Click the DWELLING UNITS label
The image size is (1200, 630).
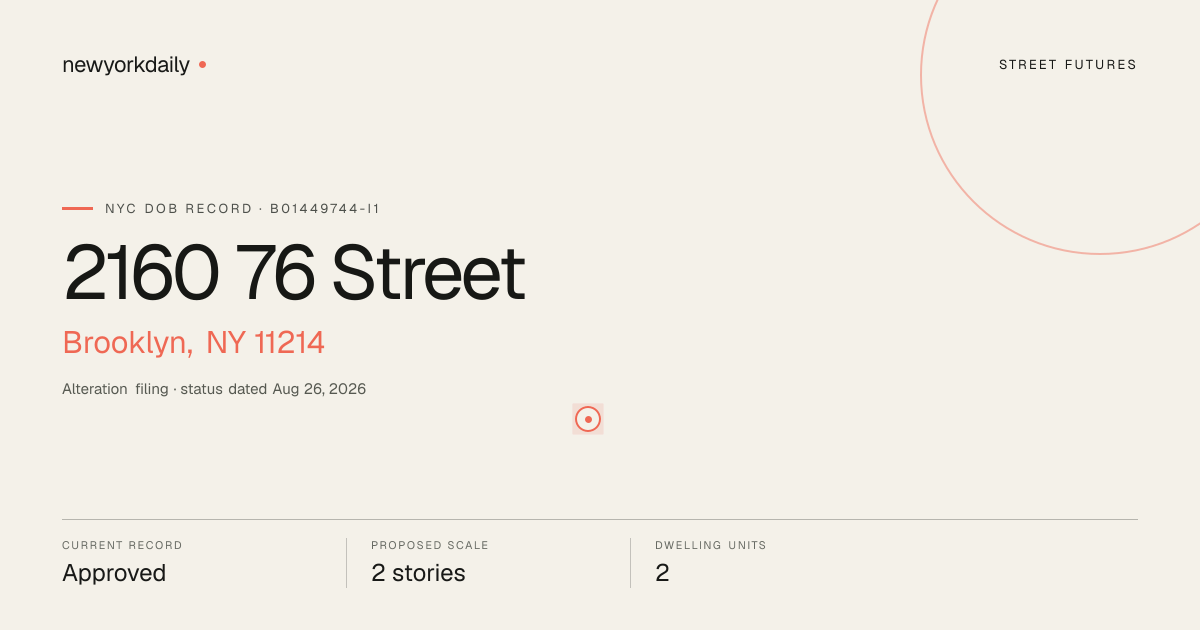click(x=711, y=546)
